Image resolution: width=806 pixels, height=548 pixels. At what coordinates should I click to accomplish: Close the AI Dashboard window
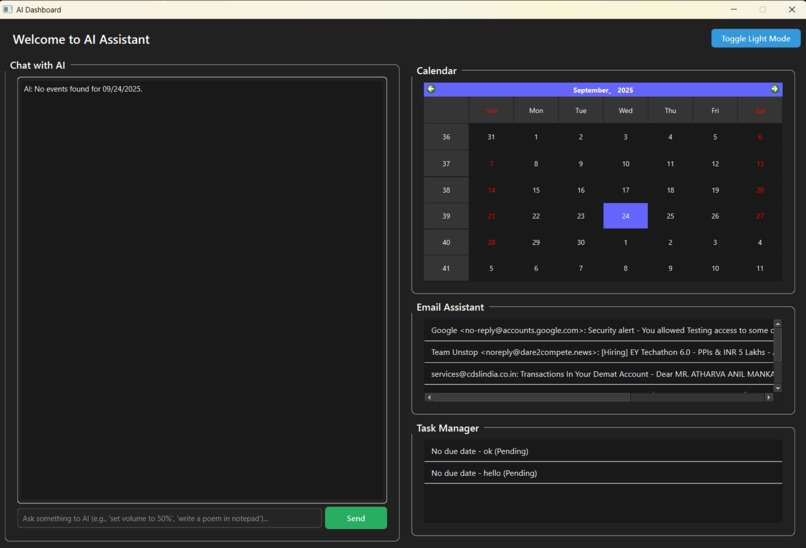(792, 9)
